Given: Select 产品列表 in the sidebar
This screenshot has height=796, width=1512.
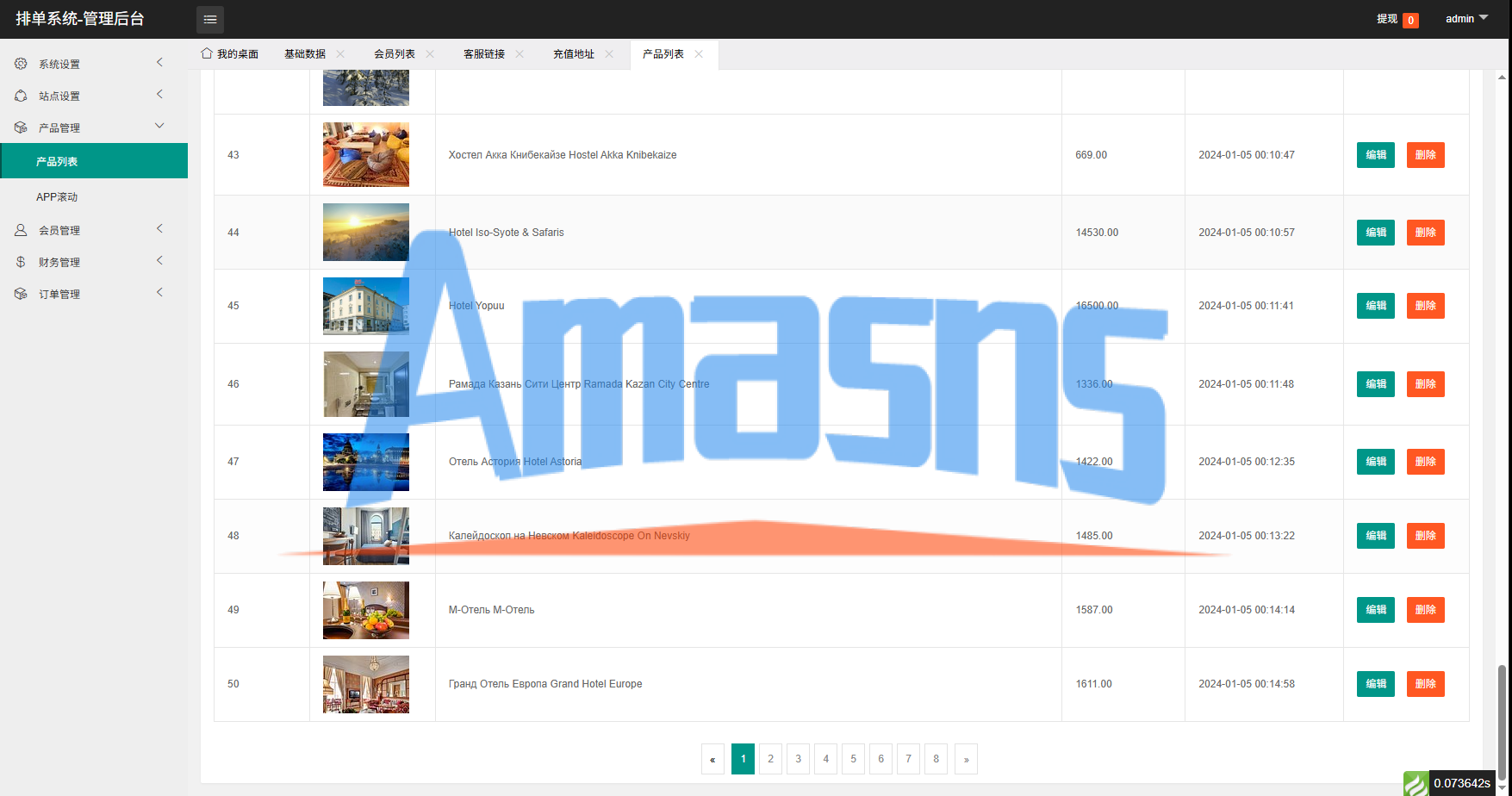Looking at the screenshot, I should click(94, 161).
